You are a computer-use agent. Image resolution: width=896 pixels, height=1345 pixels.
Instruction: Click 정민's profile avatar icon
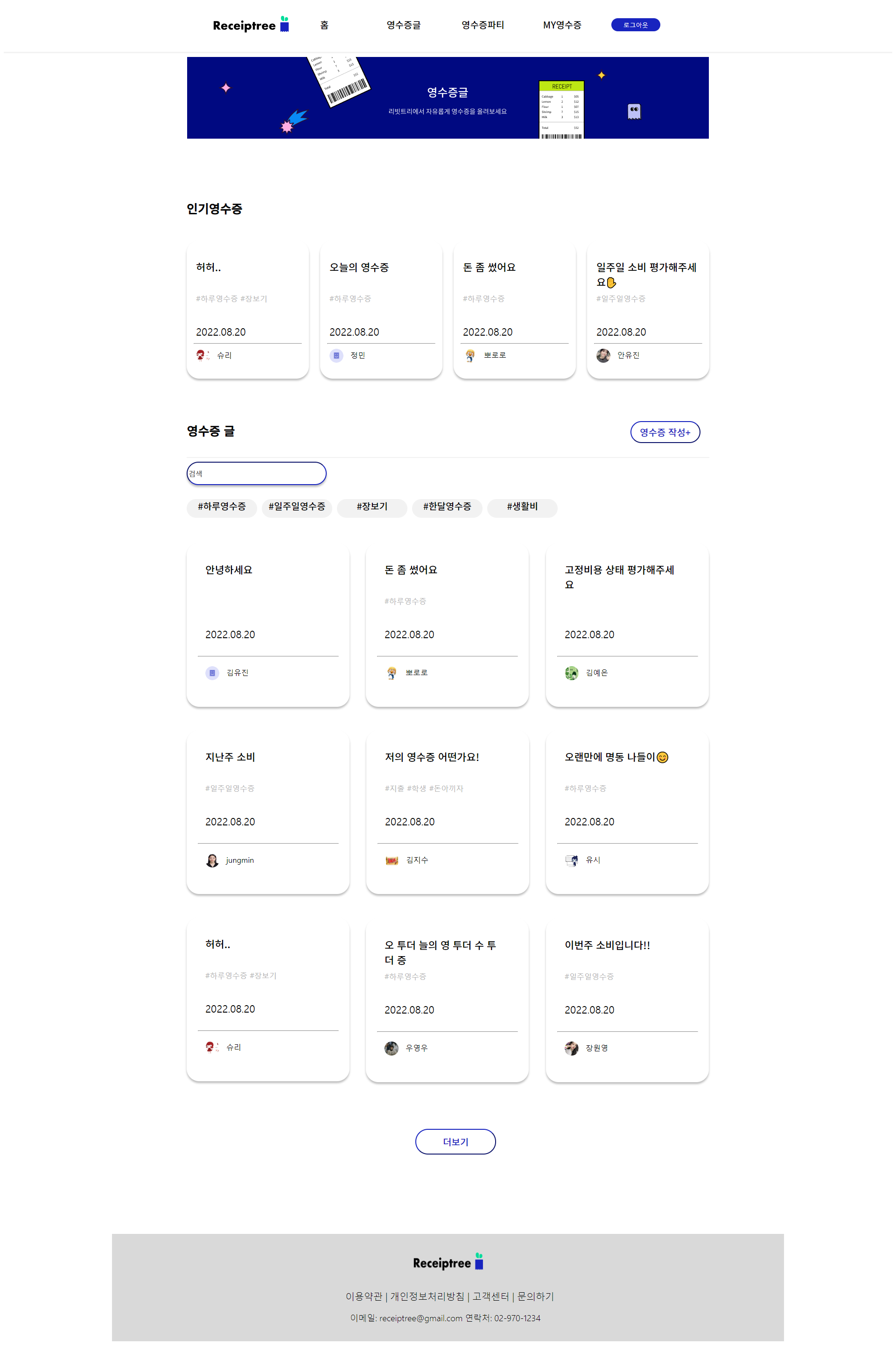pyautogui.click(x=336, y=356)
